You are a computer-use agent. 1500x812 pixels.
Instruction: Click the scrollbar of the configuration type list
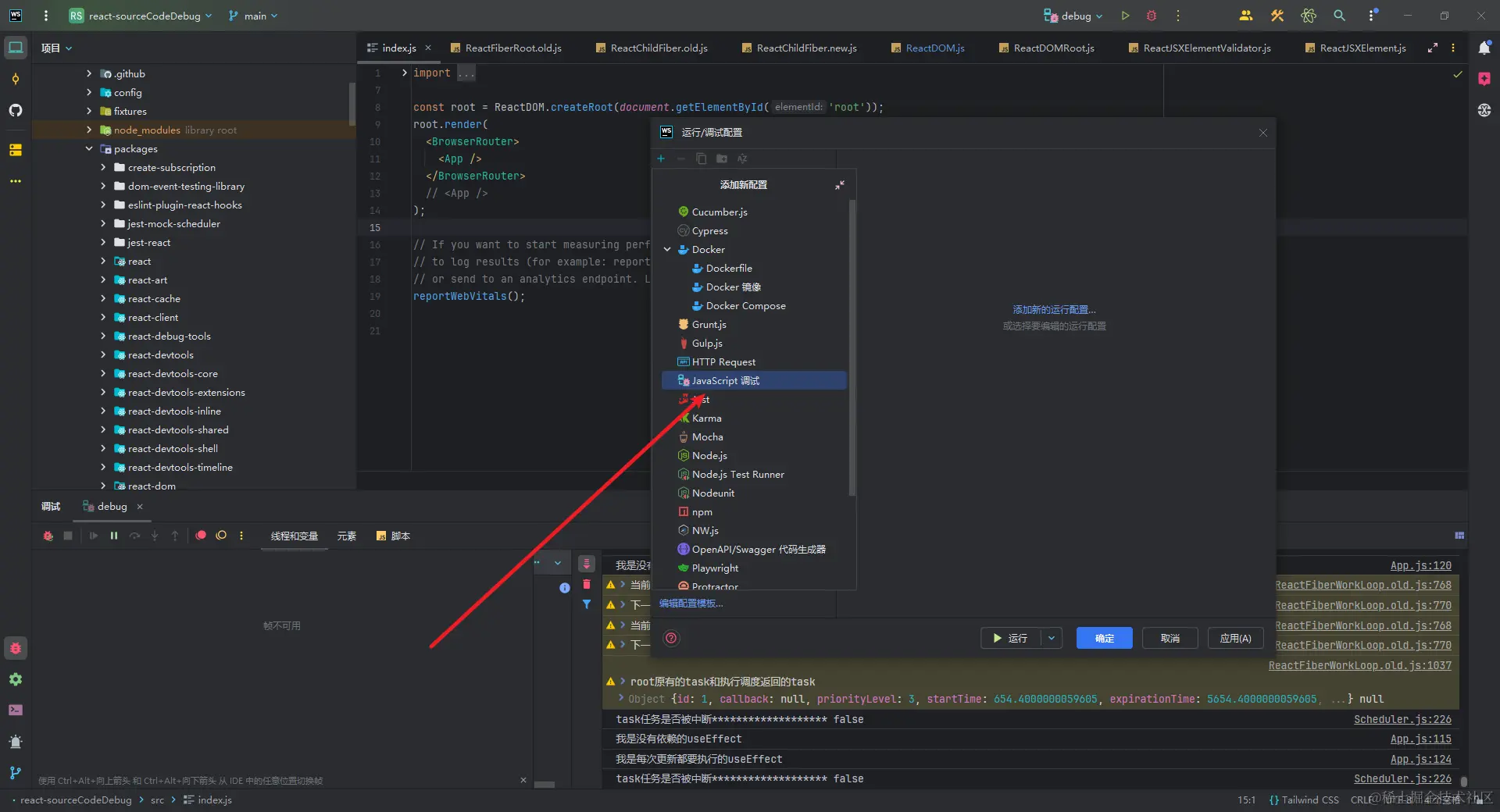852,347
